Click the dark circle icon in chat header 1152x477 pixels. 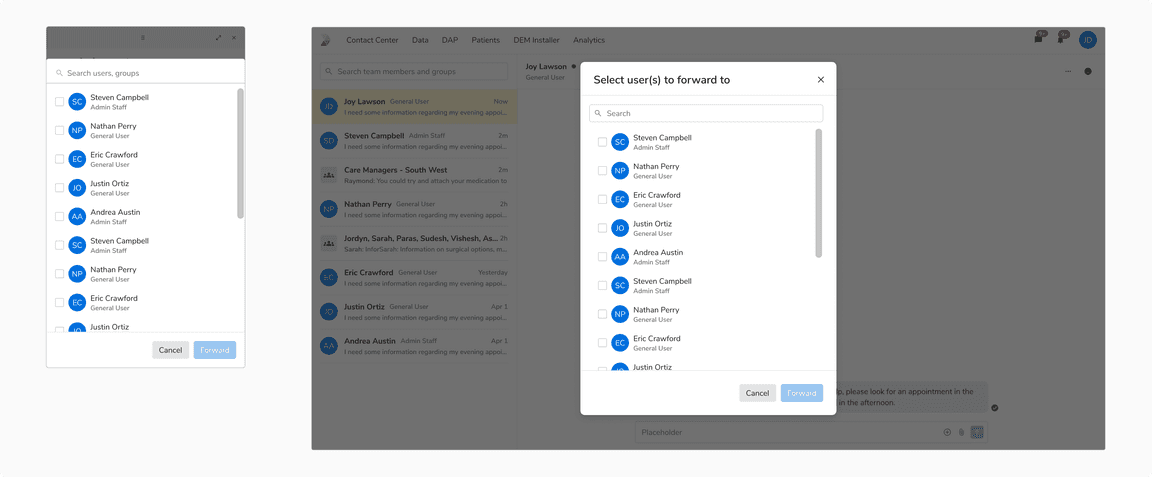coord(1087,71)
